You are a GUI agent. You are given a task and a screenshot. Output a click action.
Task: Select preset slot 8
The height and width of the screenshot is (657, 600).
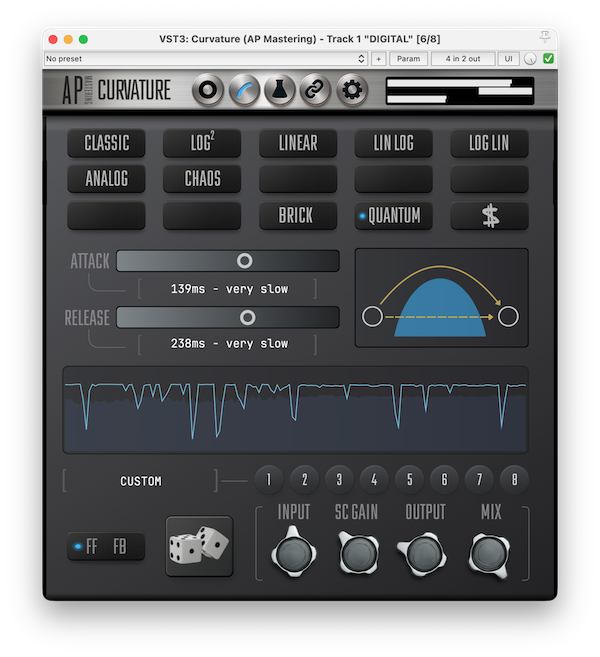[x=514, y=479]
